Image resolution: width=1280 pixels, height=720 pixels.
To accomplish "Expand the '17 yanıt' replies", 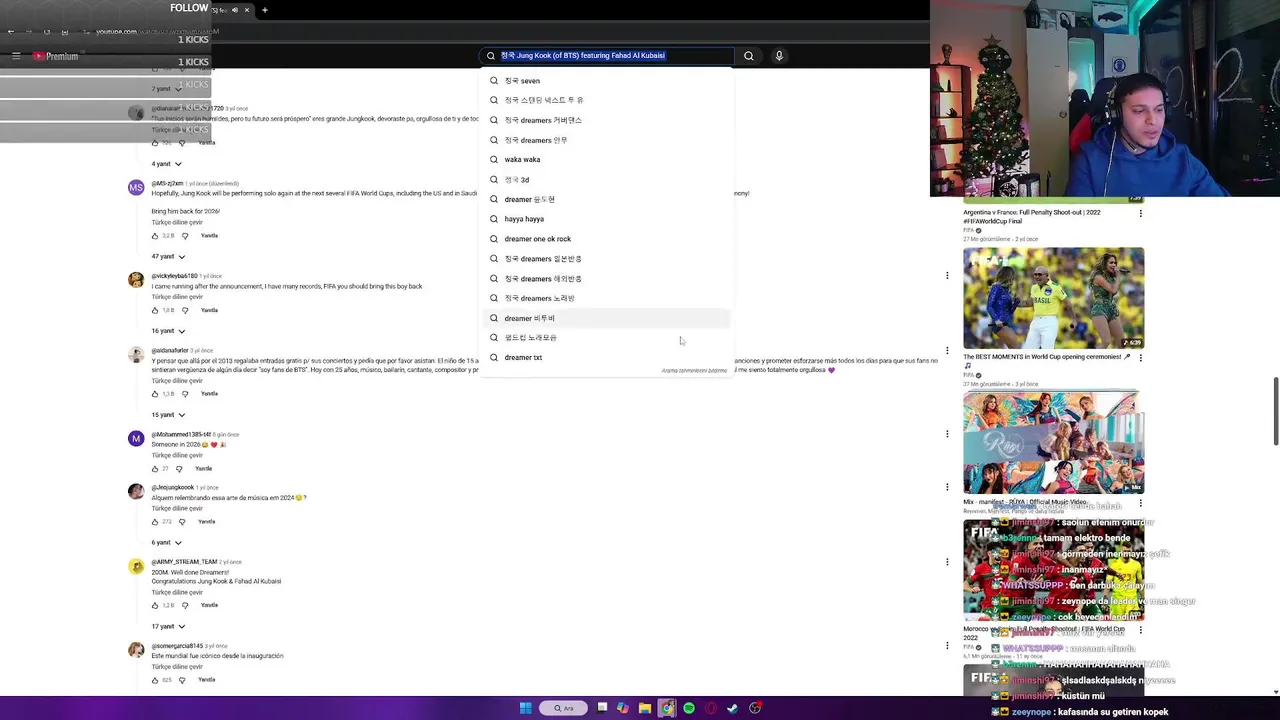I will [x=168, y=627].
